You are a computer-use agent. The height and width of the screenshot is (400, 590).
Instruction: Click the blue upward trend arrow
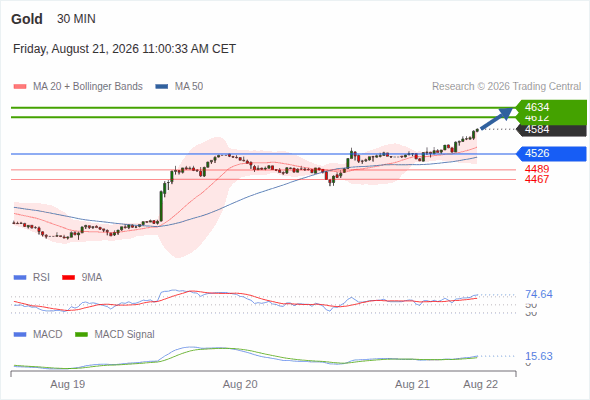click(496, 118)
